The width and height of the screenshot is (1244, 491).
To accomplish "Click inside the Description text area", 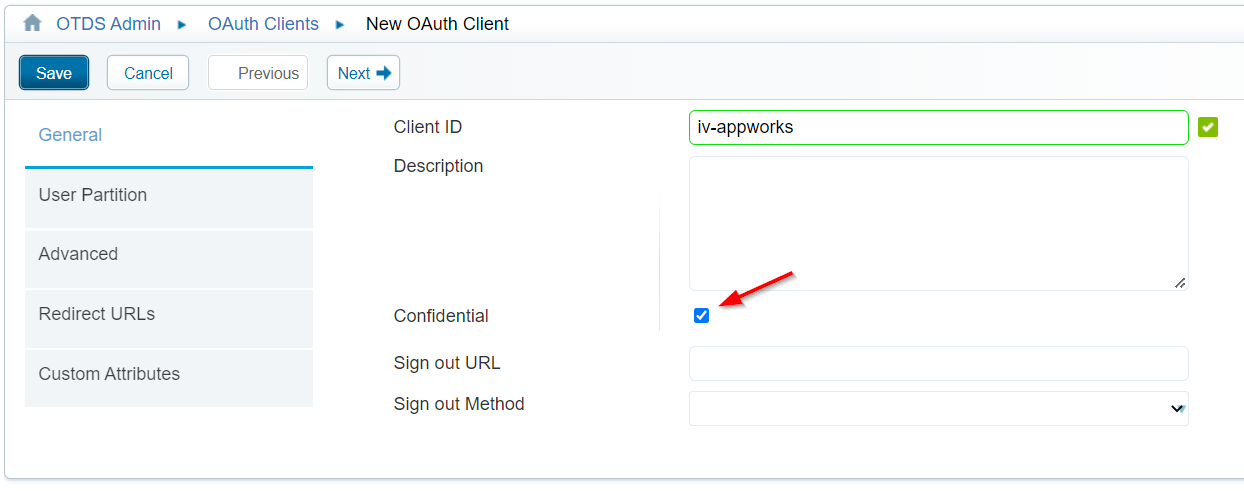I will 938,223.
